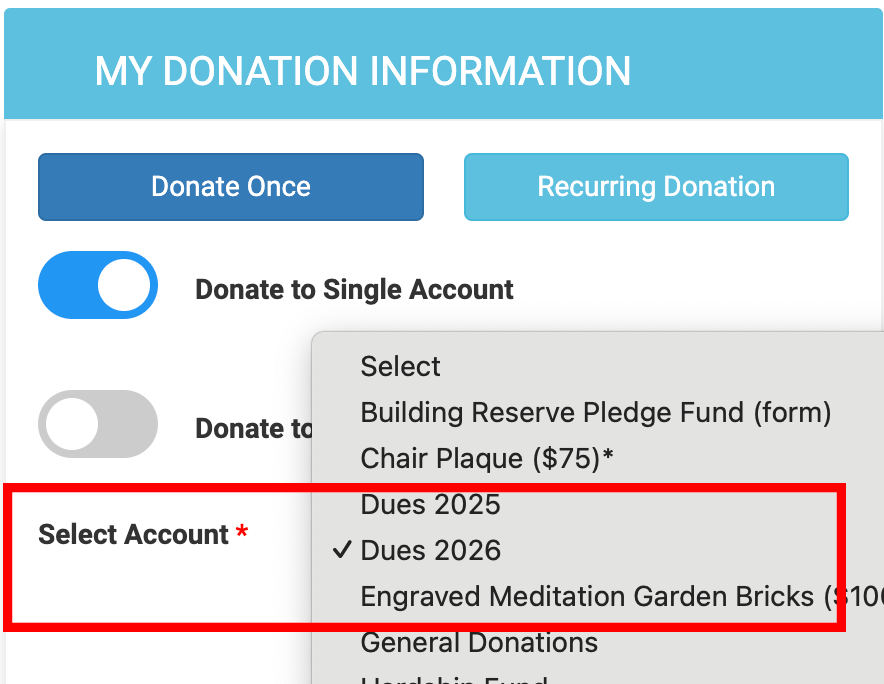Click the Select Account field label
The image size is (884, 684).
(133, 534)
